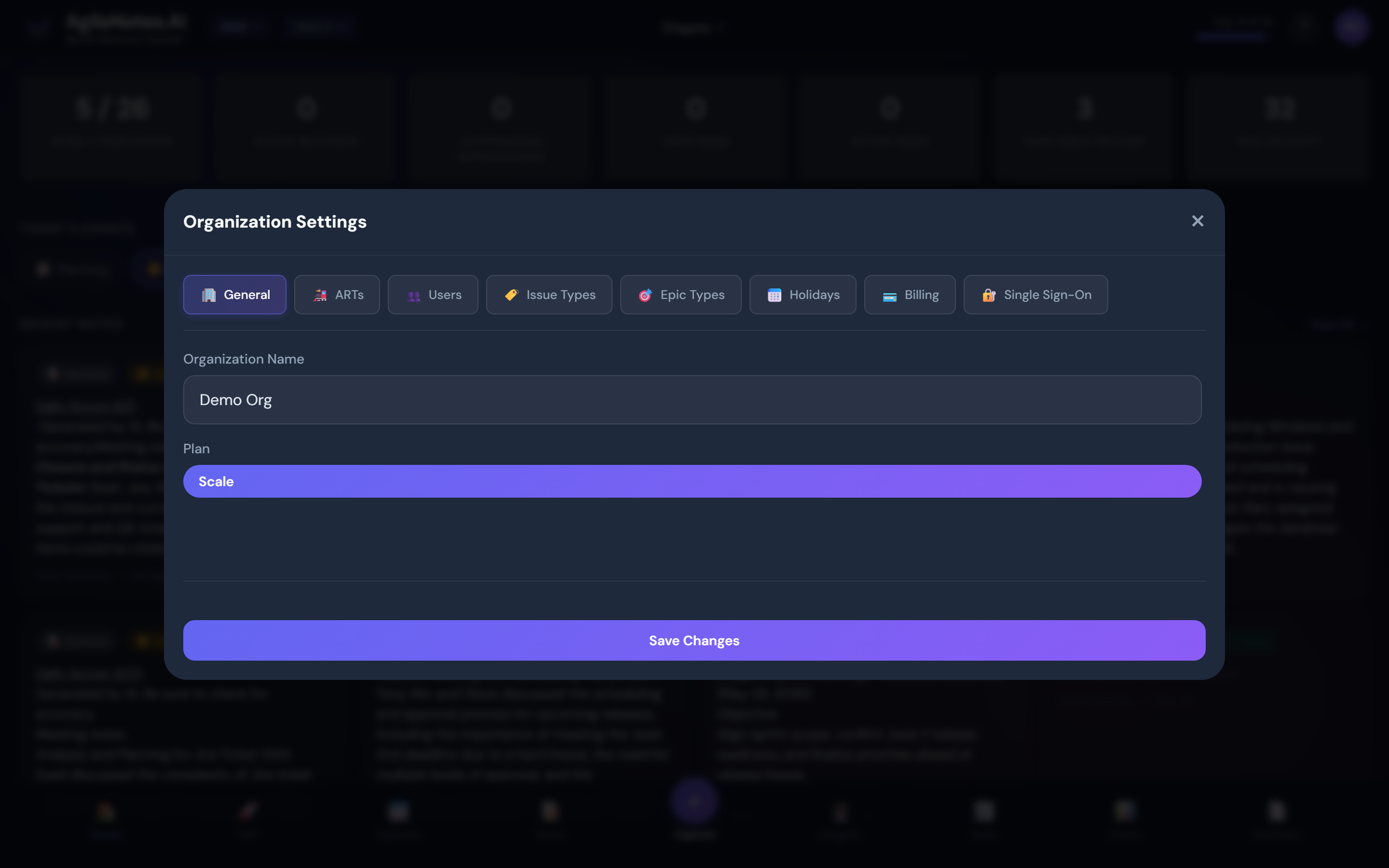Open the Single Sign-On tab
The height and width of the screenshot is (868, 1389).
1035,295
